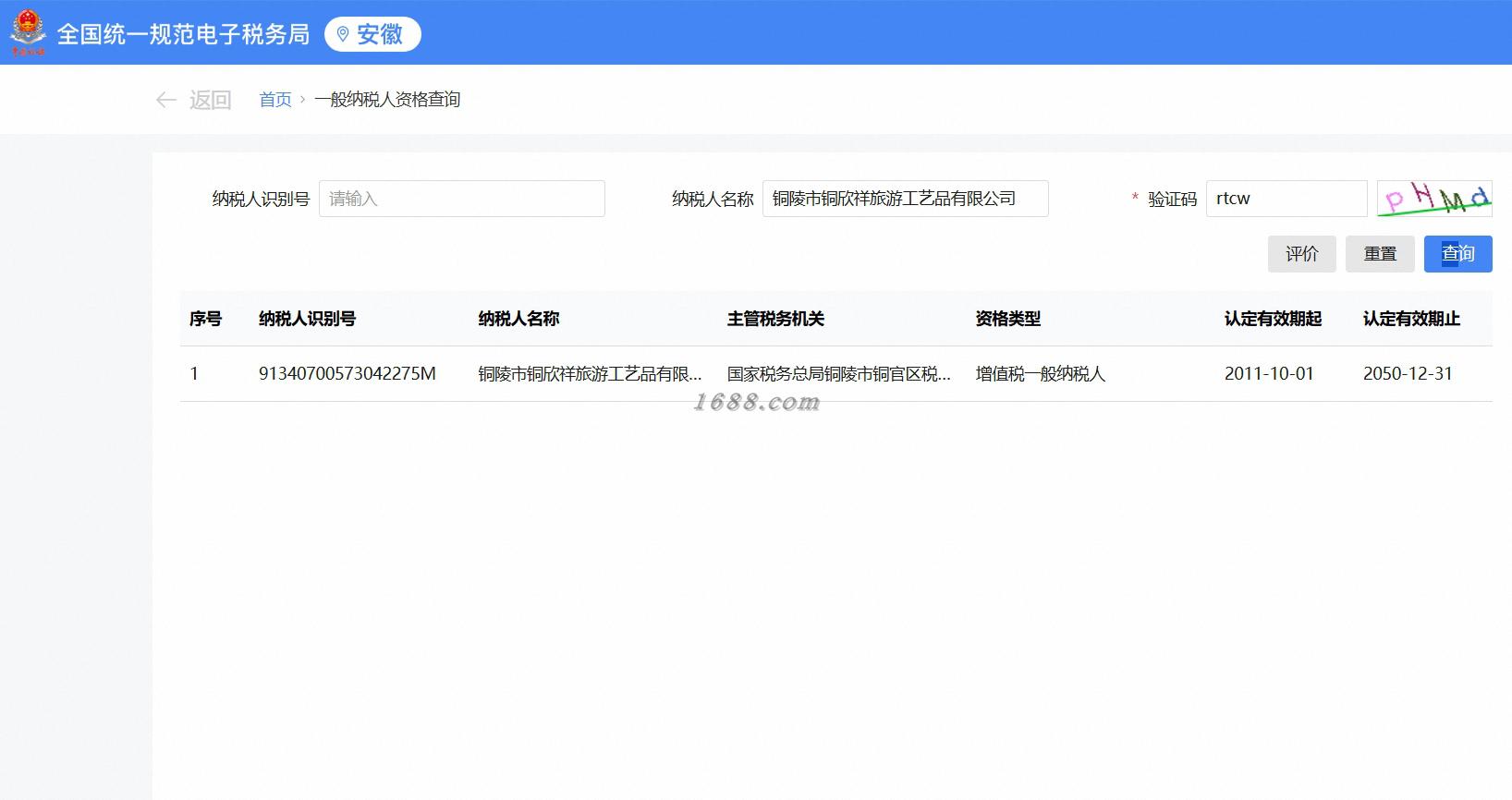
Task: Click the 国家税务总局铜陵市铜官区税... cell
Action: click(839, 374)
